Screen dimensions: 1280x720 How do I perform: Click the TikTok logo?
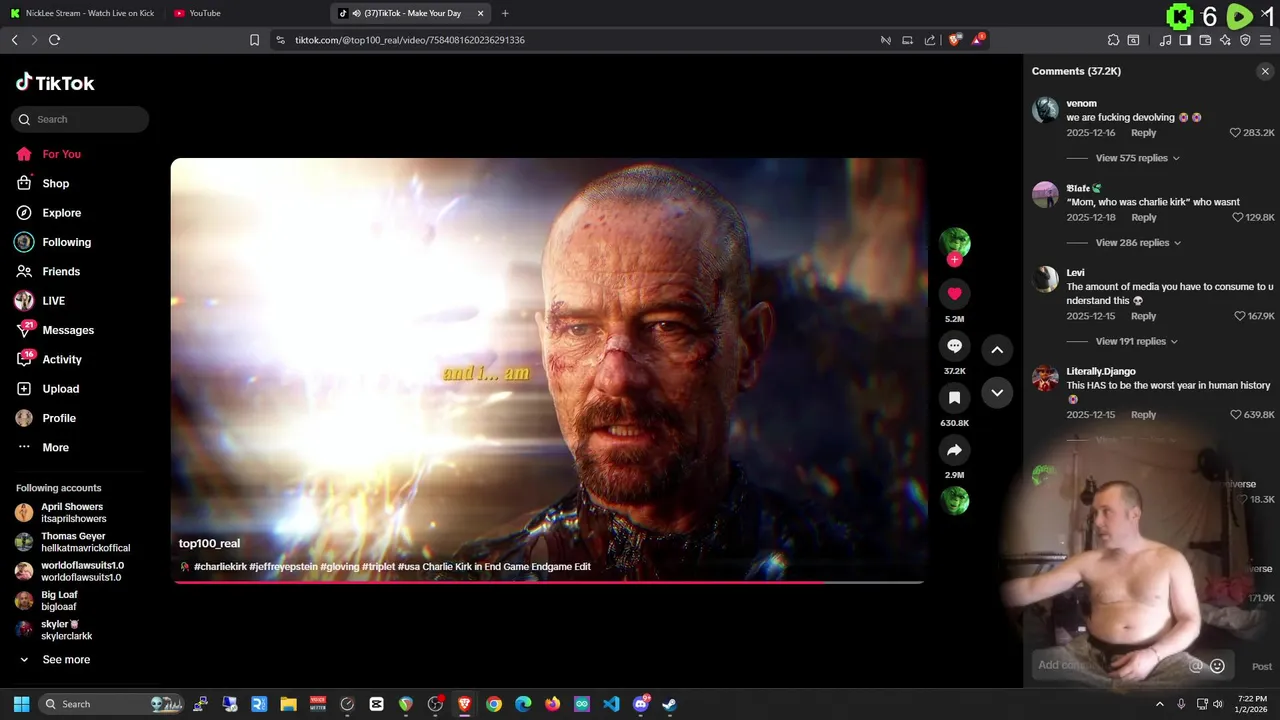click(55, 83)
